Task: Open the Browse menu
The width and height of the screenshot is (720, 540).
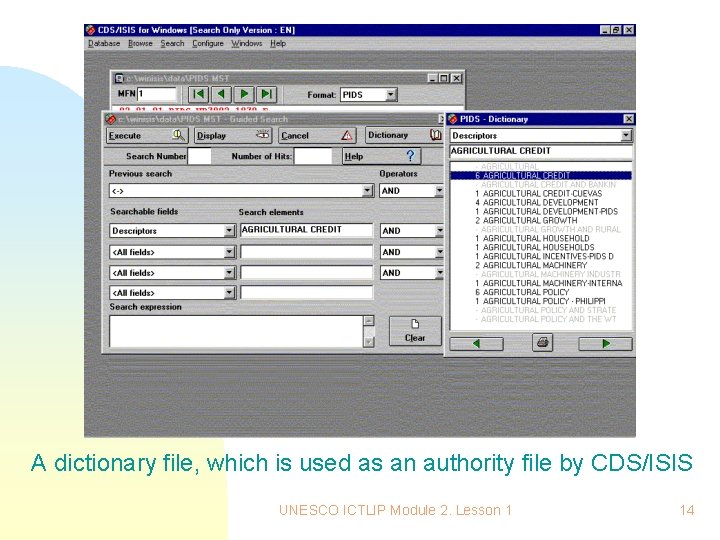Action: pos(140,43)
